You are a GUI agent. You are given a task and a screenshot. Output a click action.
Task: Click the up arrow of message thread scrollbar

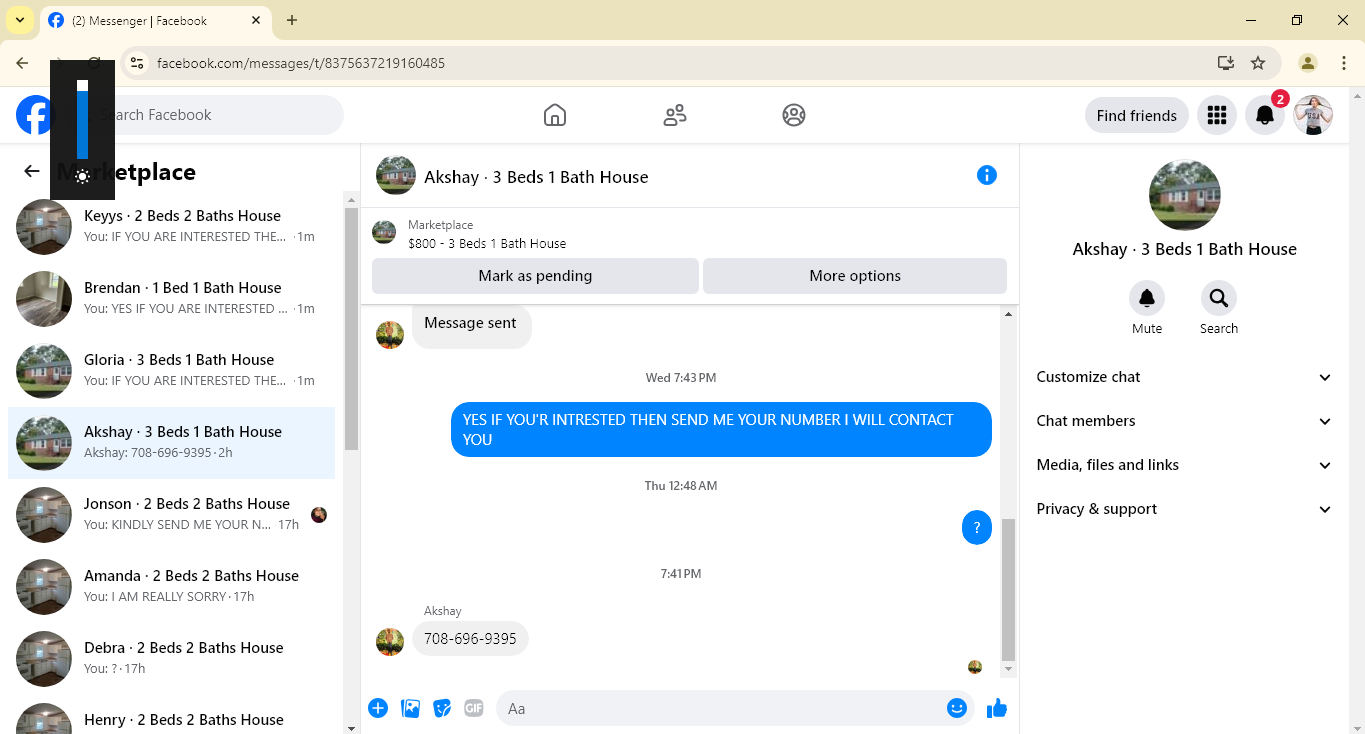pyautogui.click(x=1008, y=314)
